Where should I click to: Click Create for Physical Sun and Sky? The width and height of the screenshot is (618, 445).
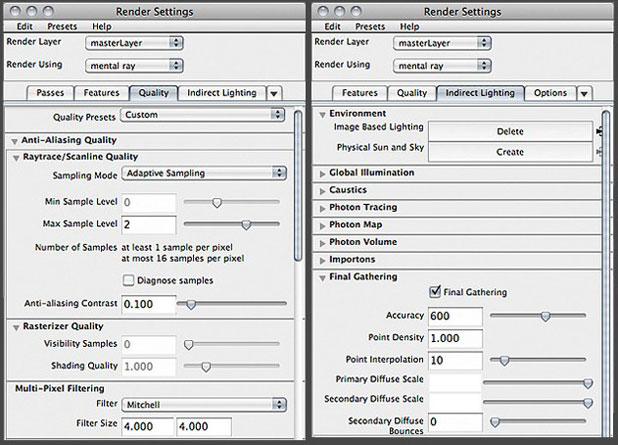coord(510,152)
